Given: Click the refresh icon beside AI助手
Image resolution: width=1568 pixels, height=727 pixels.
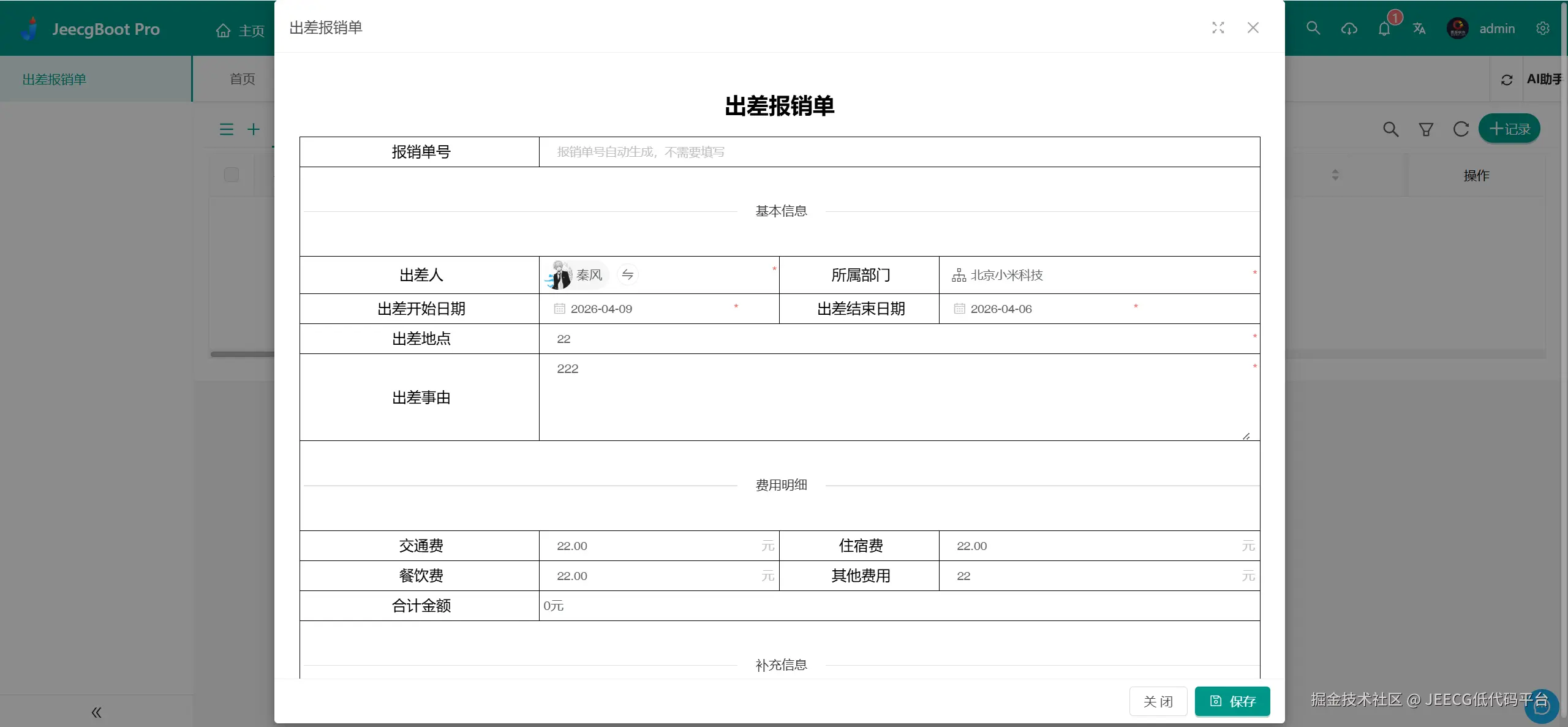Looking at the screenshot, I should coord(1507,80).
